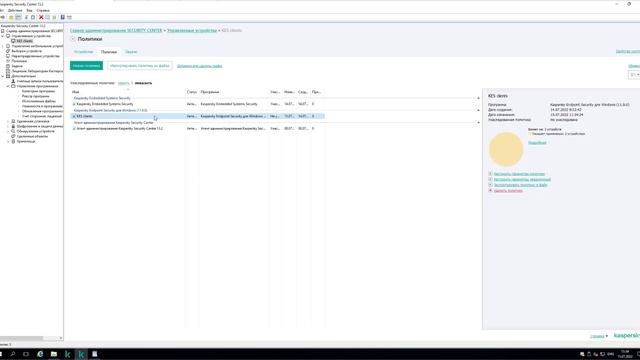
Task: Open Internet Explorer from taskbar
Action: pos(40,354)
